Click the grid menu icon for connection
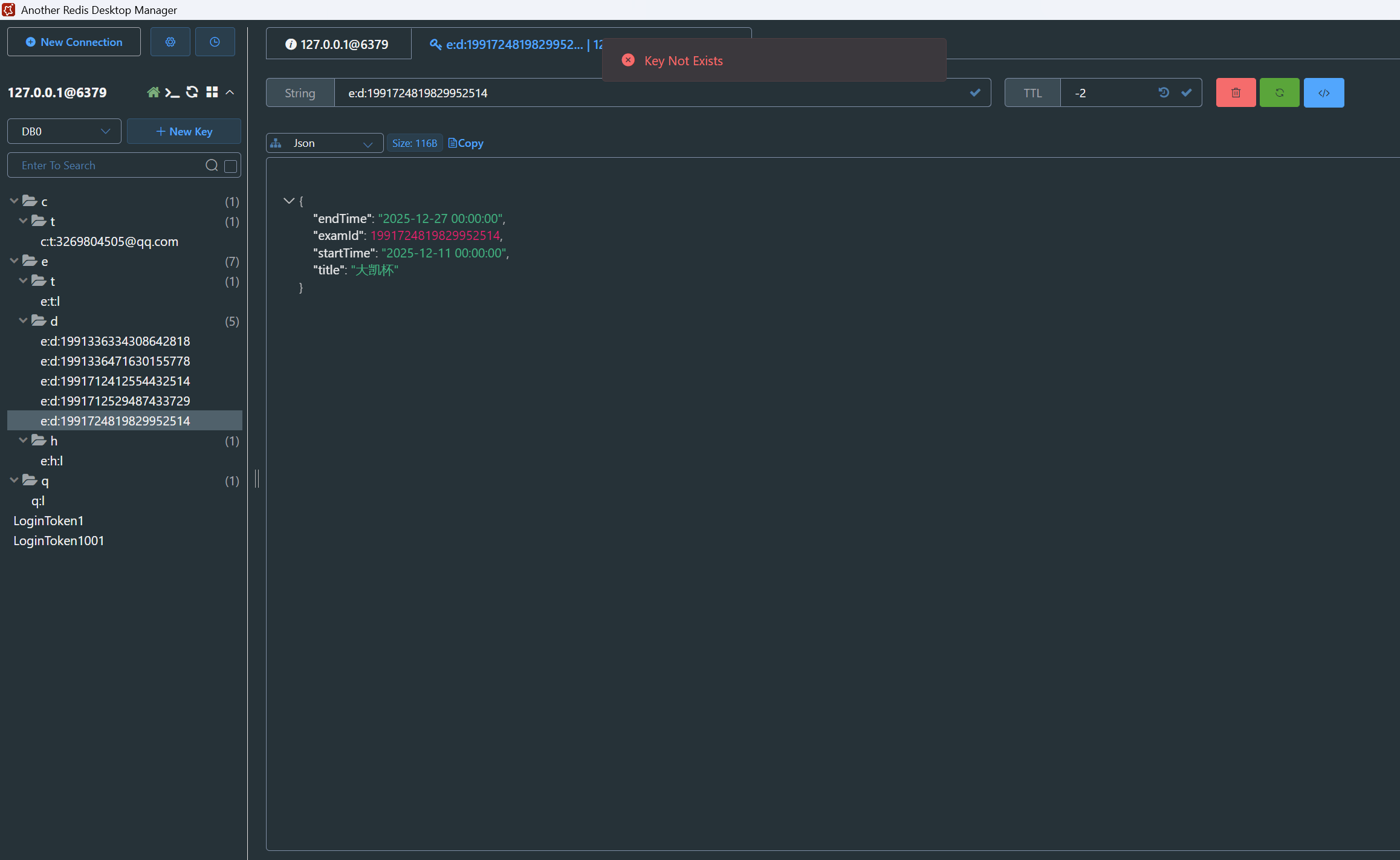1400x860 pixels. point(212,92)
